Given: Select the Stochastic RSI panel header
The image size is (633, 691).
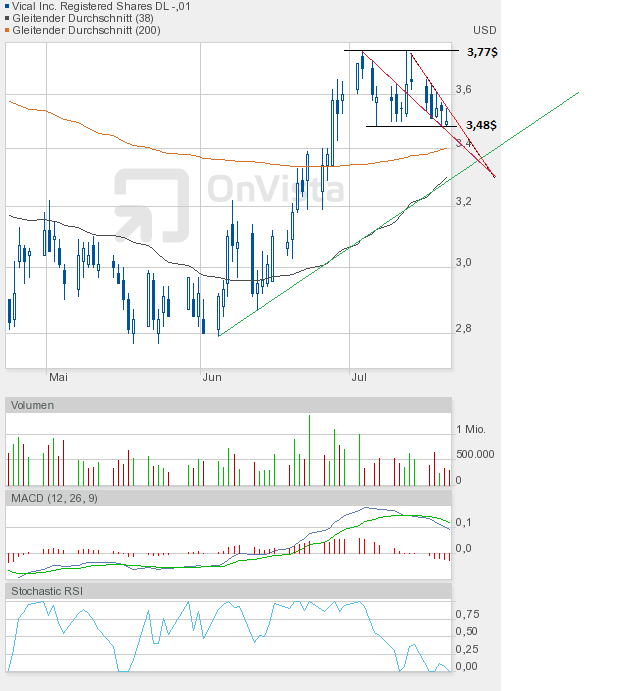Looking at the screenshot, I should coord(47,591).
